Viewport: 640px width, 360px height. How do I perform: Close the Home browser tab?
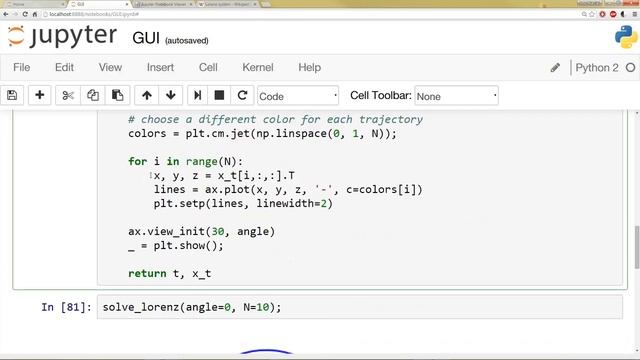click(63, 4)
